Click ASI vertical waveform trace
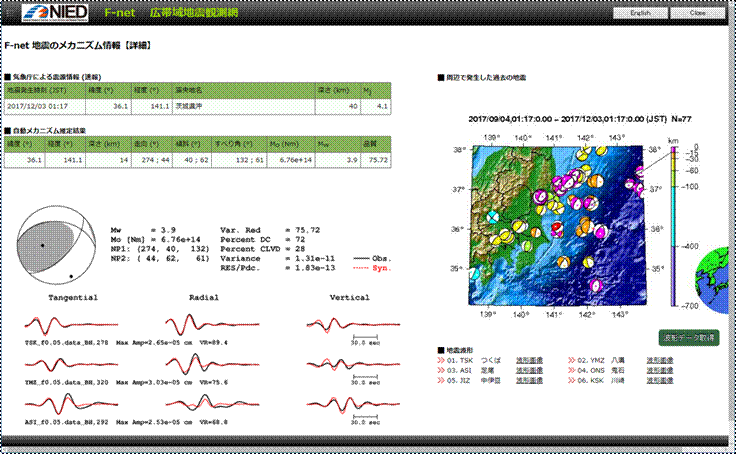The width and height of the screenshot is (736, 454). [353, 404]
